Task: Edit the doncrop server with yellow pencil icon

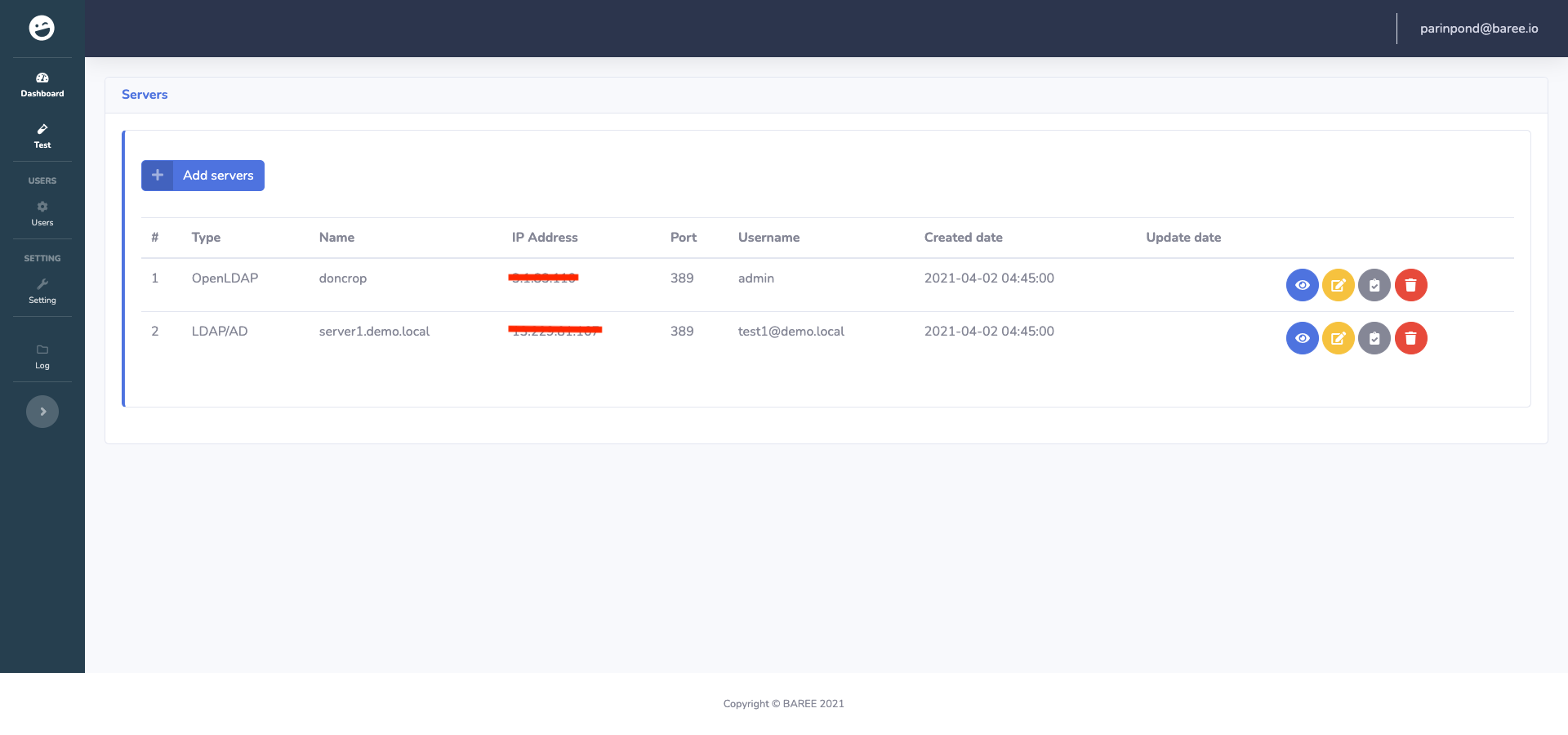Action: coord(1339,285)
